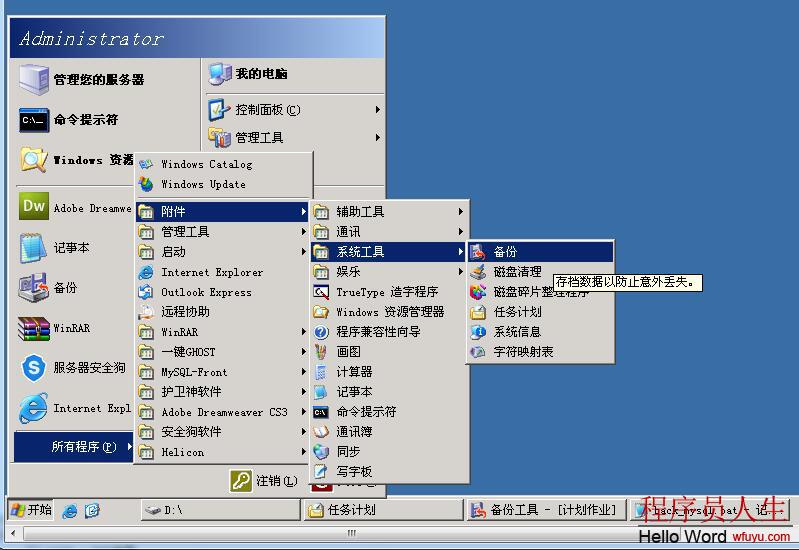Click the 写字板 WordPad icon

coord(321,472)
